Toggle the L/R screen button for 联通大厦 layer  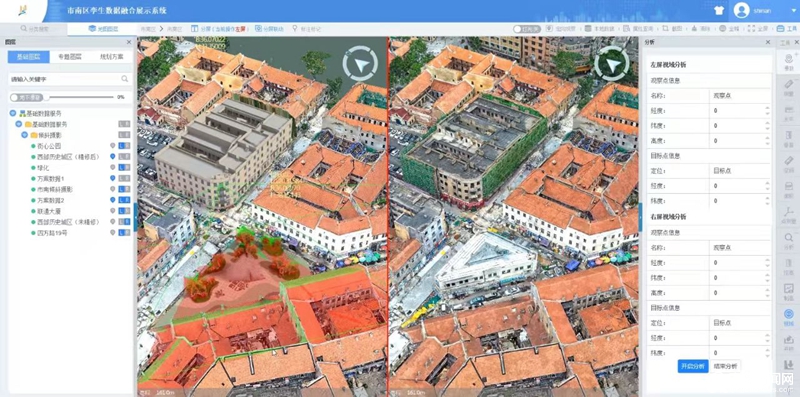pos(124,211)
